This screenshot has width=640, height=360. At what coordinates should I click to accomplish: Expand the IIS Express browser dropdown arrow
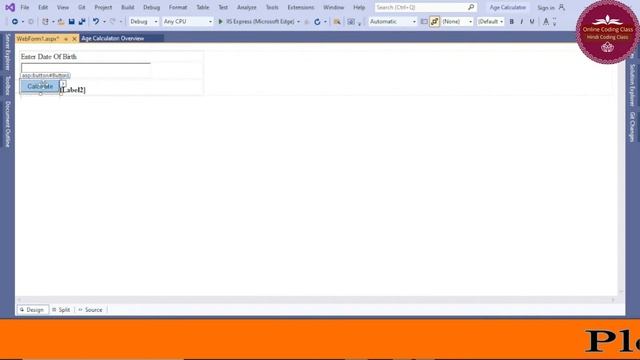(298, 22)
